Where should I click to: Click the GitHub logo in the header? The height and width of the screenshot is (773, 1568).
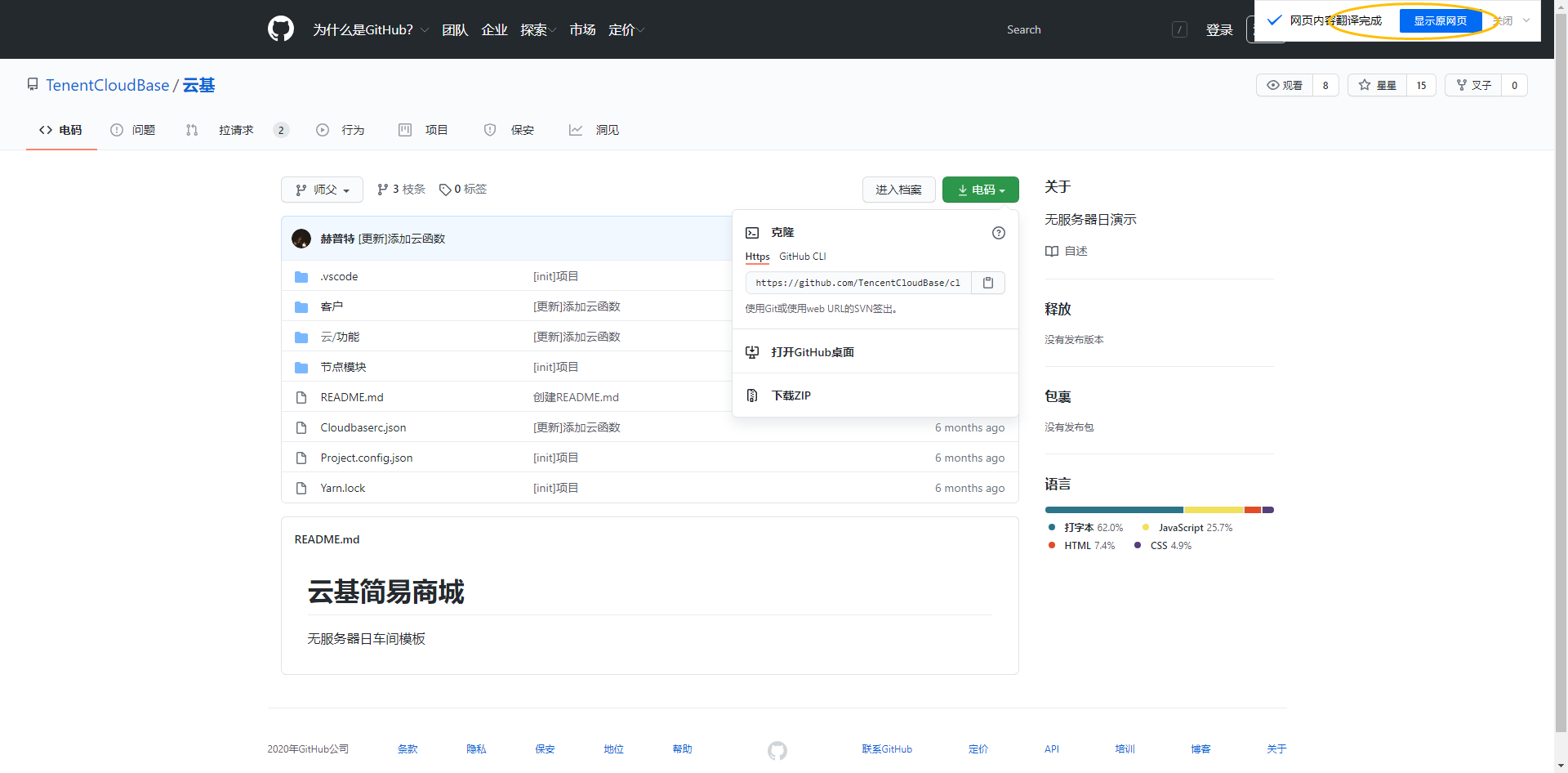coord(281,29)
